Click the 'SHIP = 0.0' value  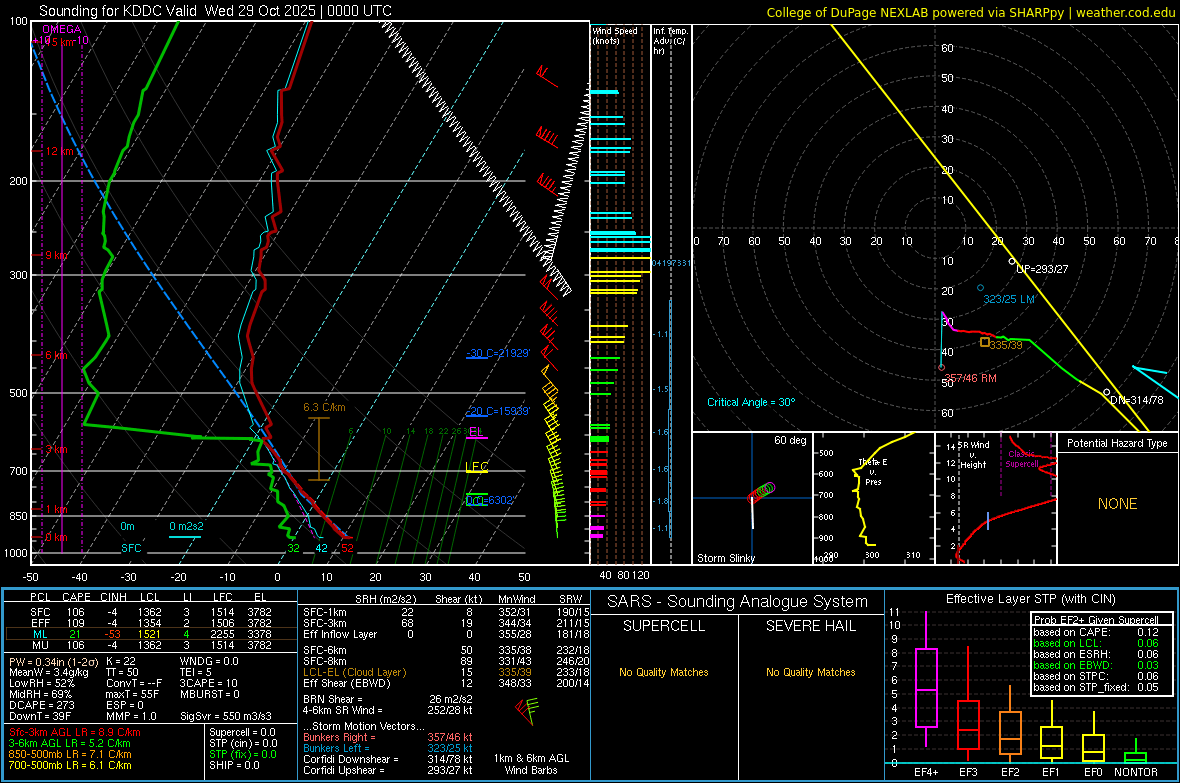coord(234,765)
